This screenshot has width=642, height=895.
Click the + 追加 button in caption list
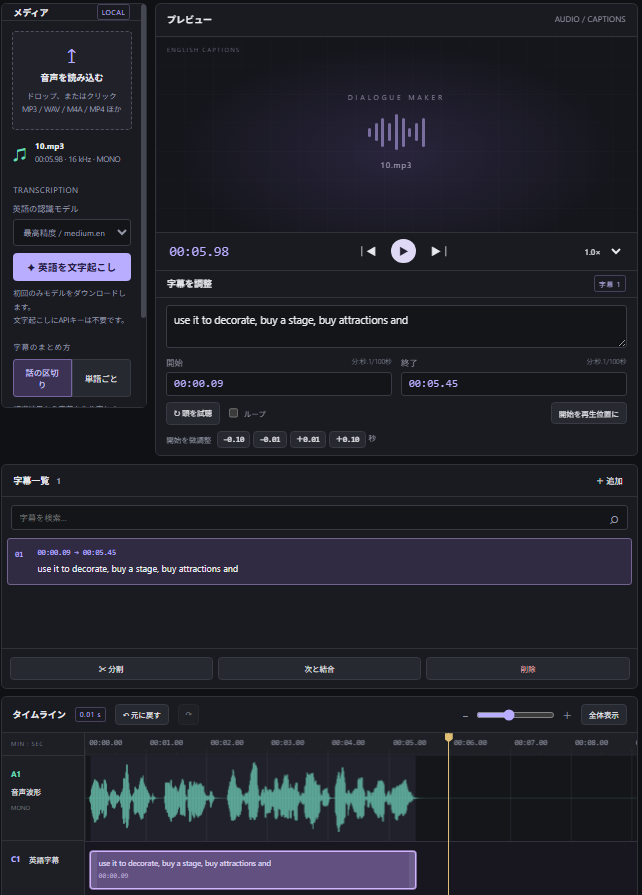pos(609,481)
